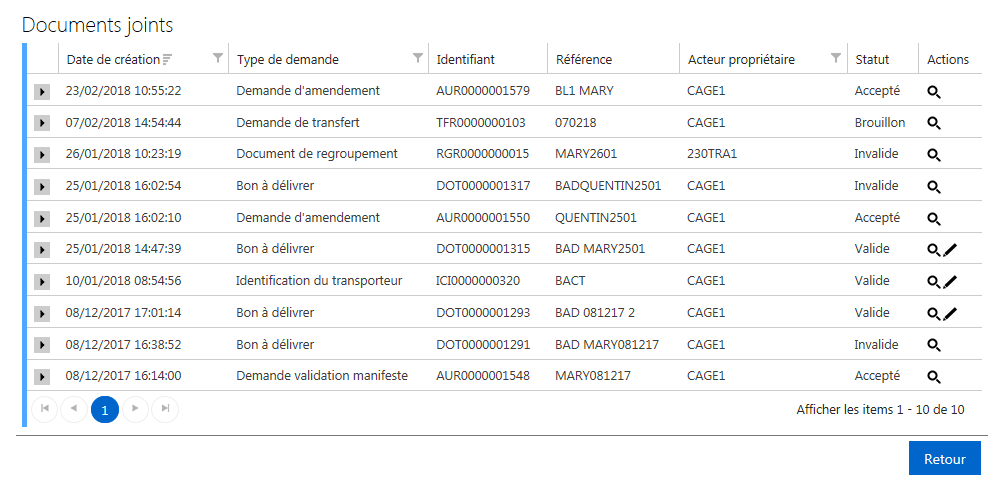1006x482 pixels.
Task: Open filter icon on Type de demande column
Action: (x=418, y=58)
